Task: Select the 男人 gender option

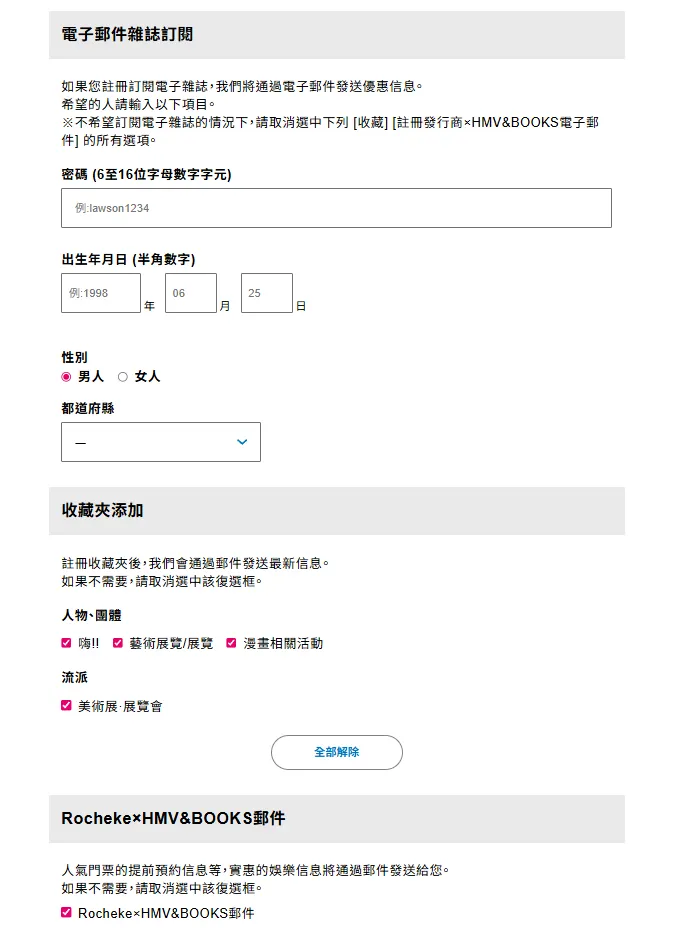Action: pyautogui.click(x=64, y=377)
